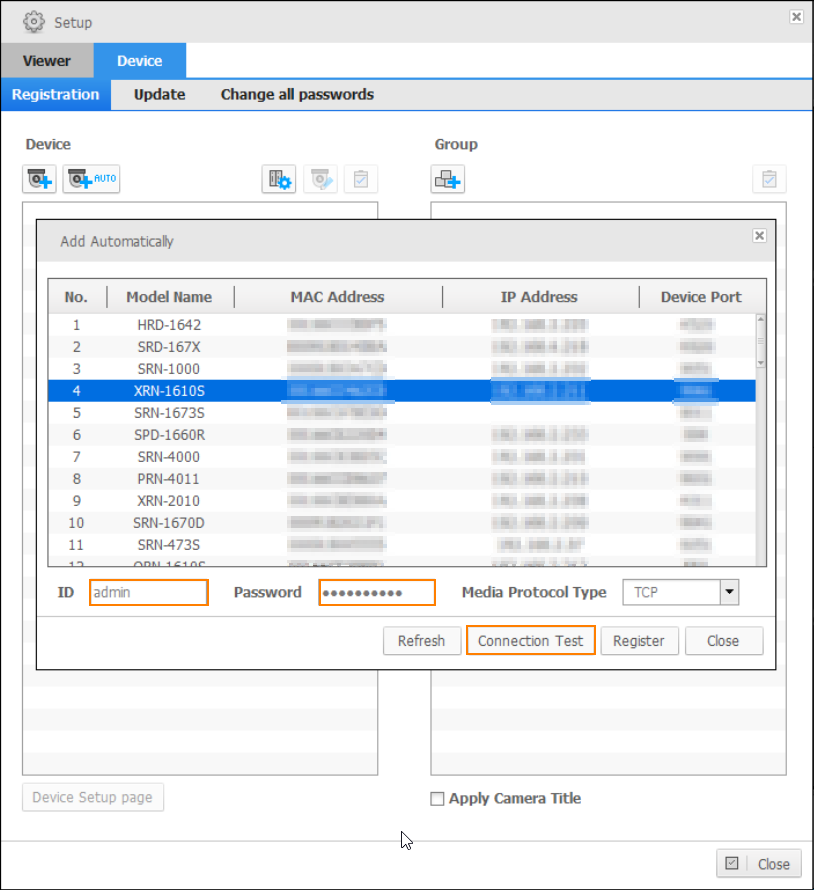Close the Setup window using the X

pos(796,17)
